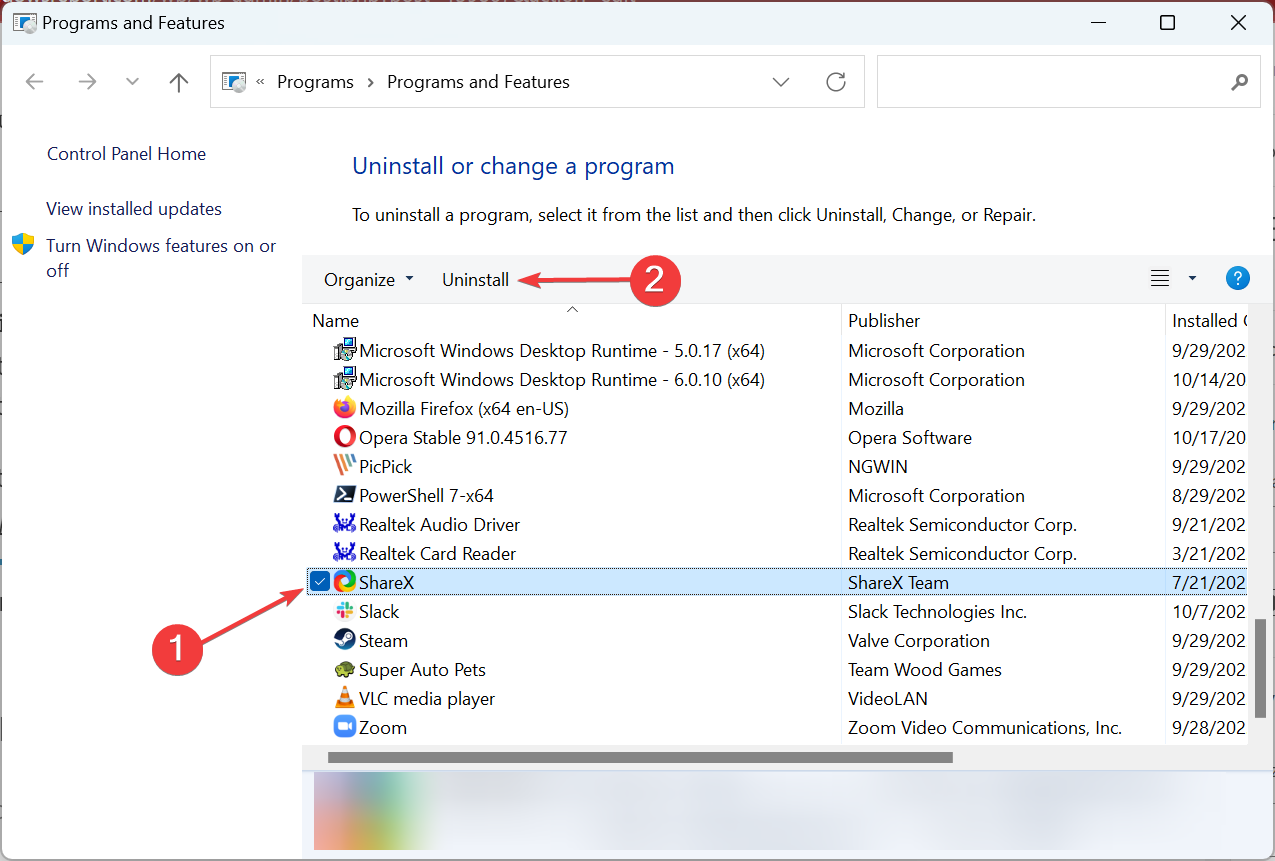
Task: Click the VLC media player cone icon
Action: pos(344,699)
